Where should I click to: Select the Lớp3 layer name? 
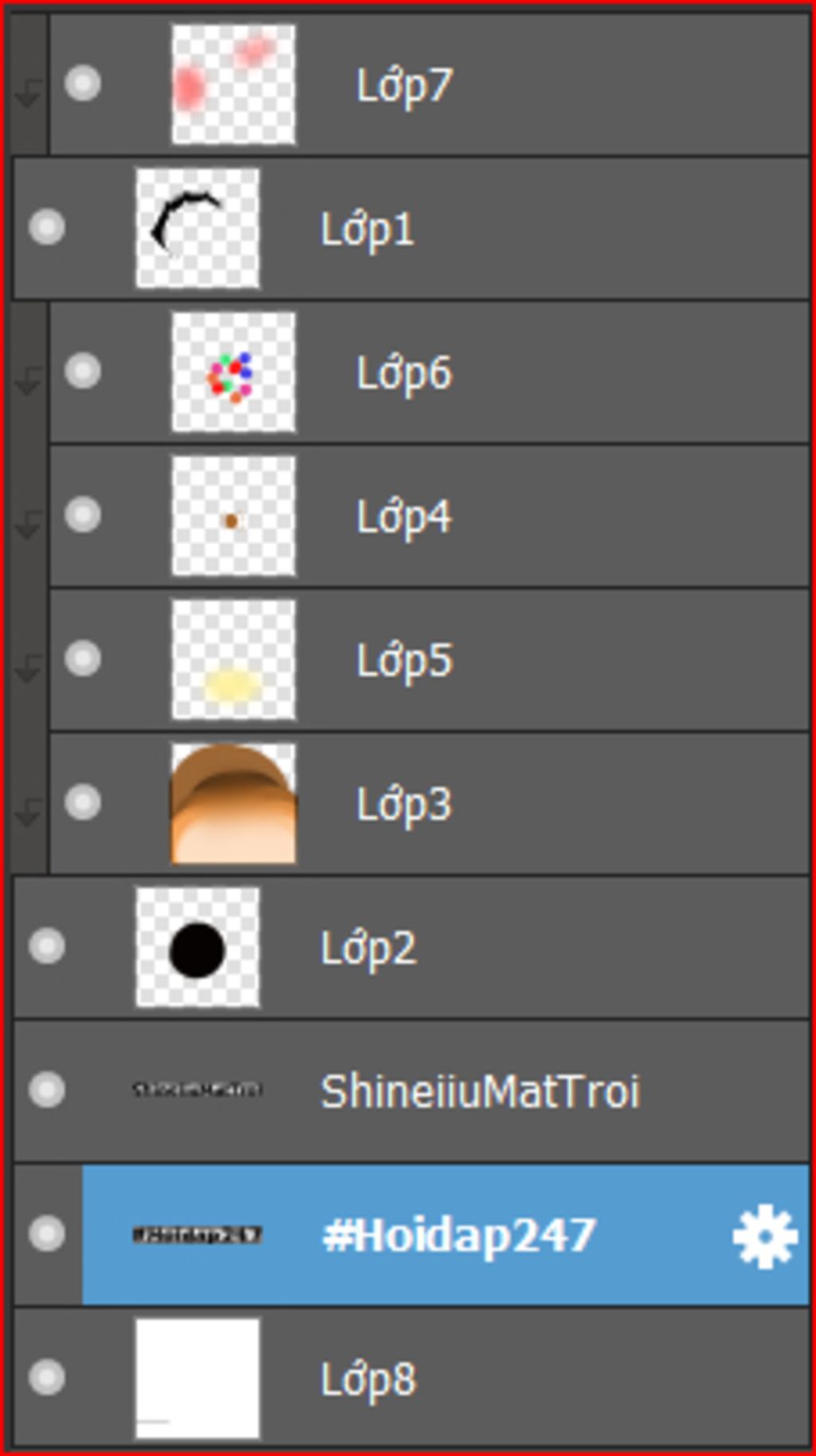click(x=404, y=805)
